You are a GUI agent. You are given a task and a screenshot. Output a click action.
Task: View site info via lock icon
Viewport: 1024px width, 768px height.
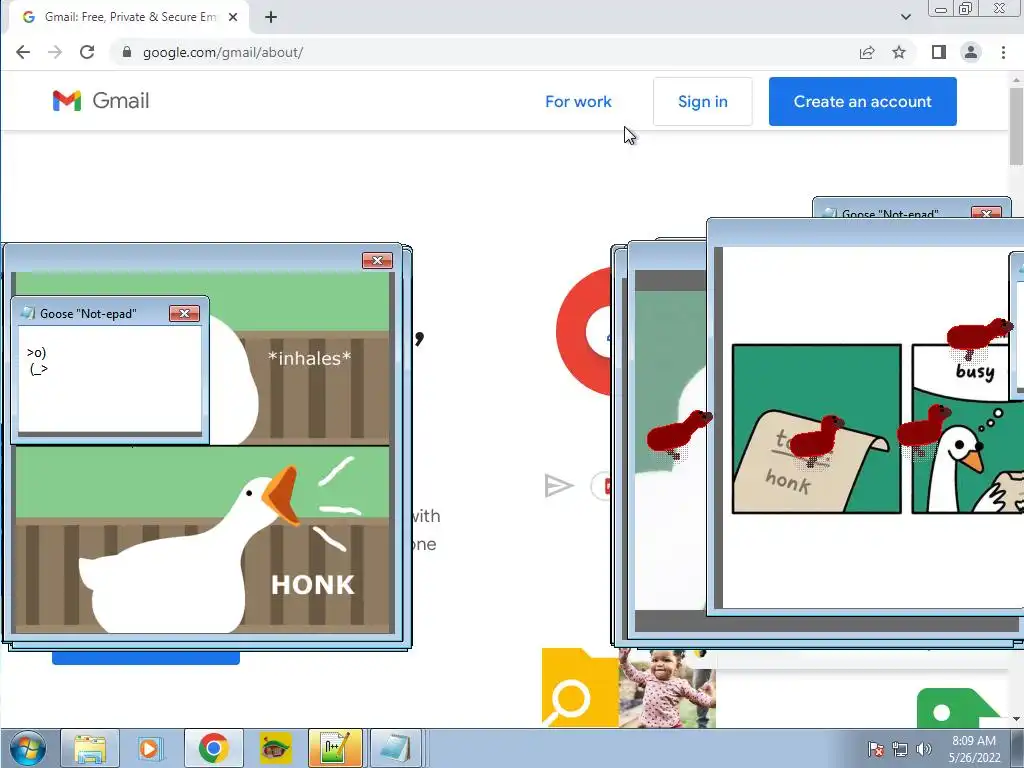pos(127,52)
